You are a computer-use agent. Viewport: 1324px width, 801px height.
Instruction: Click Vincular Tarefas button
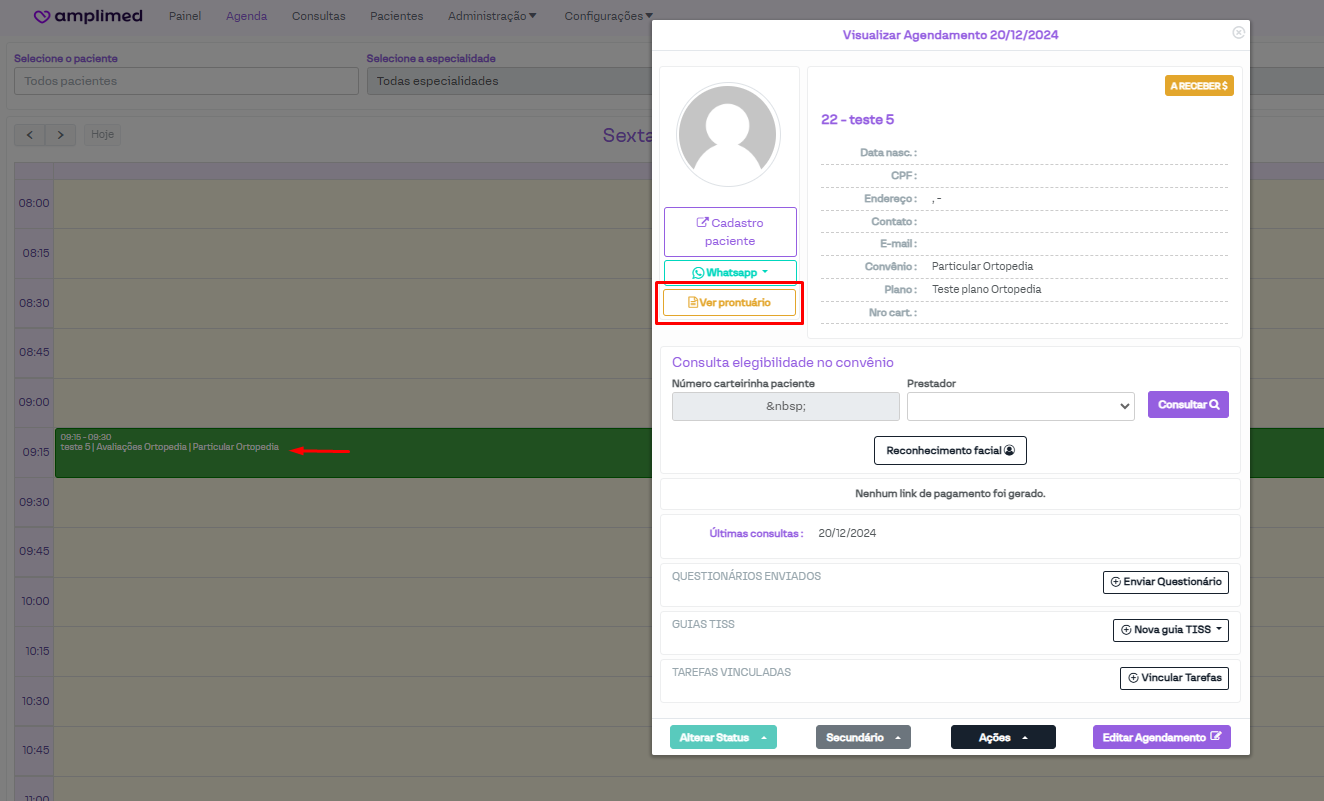point(1174,678)
